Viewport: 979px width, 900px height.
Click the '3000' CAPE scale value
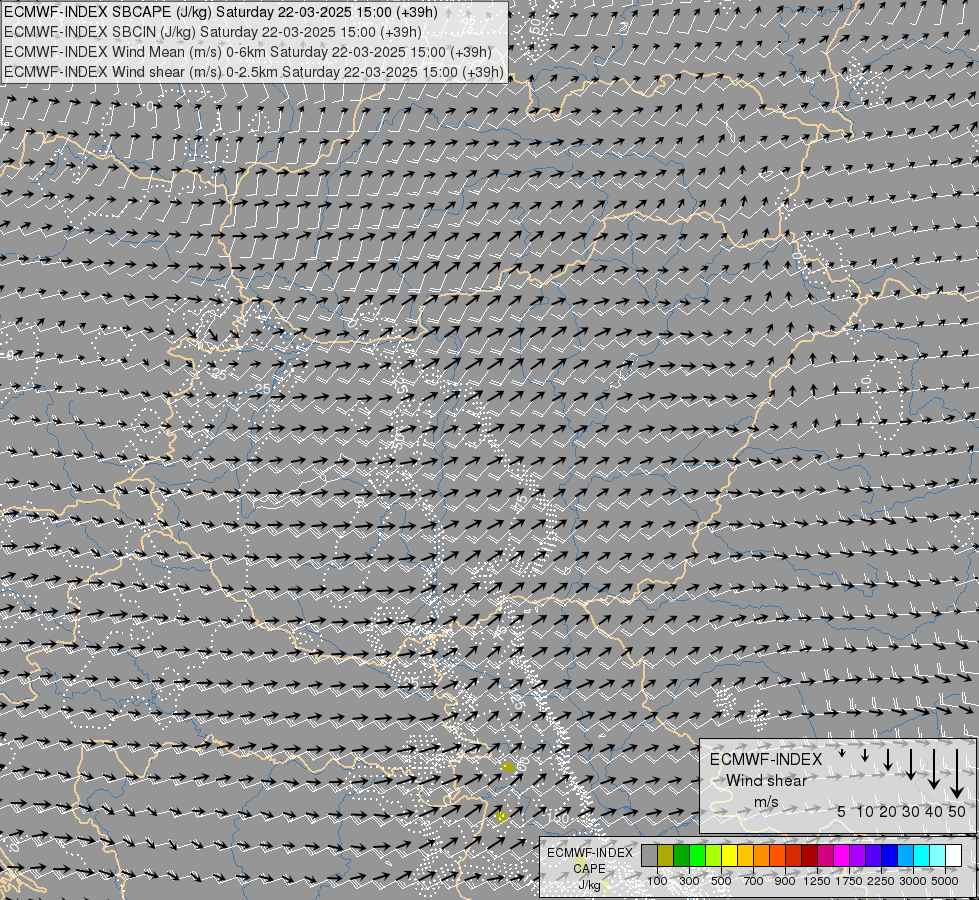[x=913, y=881]
